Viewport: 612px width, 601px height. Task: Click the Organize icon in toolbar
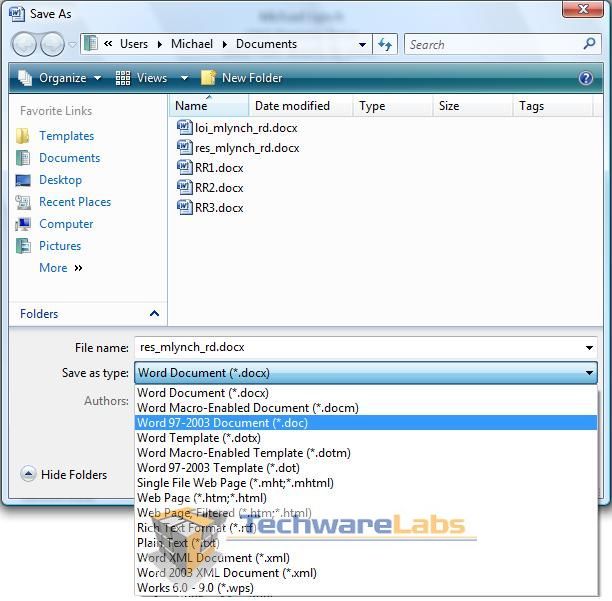pyautogui.click(x=25, y=78)
